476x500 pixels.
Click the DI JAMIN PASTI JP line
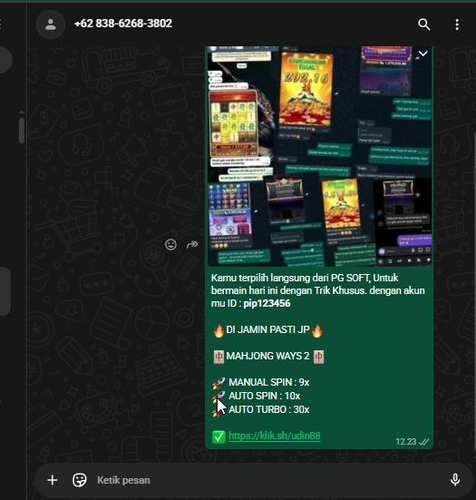coord(268,330)
